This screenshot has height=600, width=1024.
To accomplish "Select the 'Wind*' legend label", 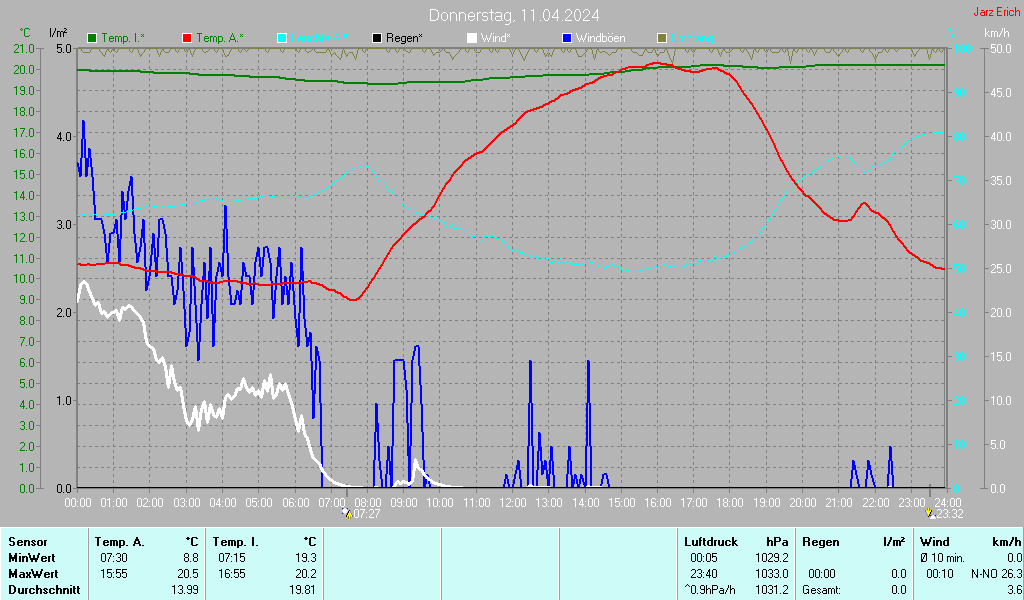I will [x=496, y=38].
